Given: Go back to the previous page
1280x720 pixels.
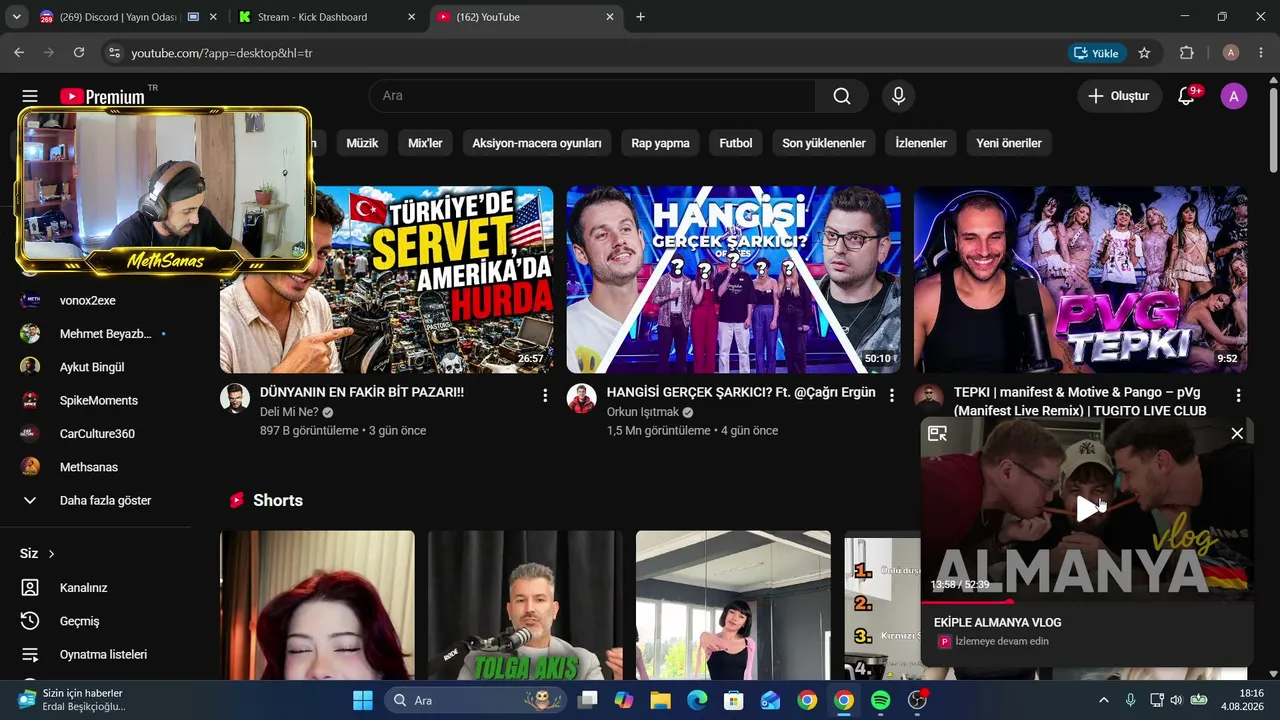Looking at the screenshot, I should coord(19,53).
